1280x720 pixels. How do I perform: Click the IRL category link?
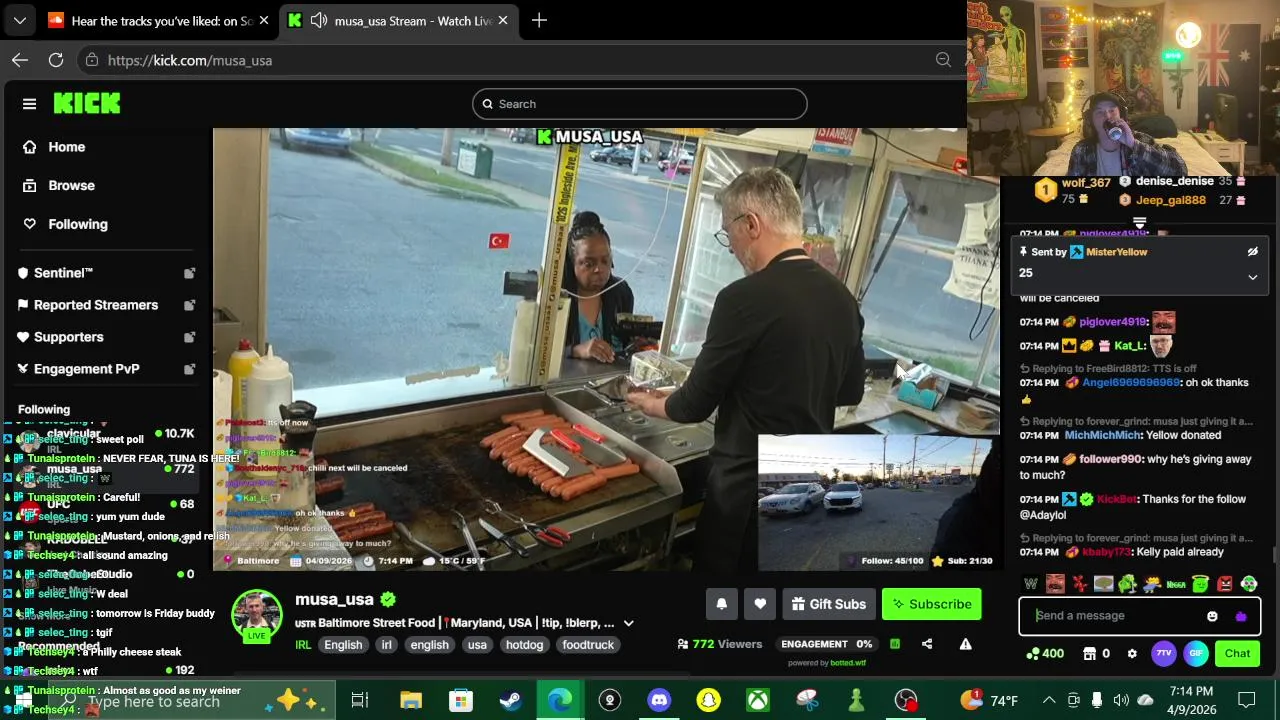[x=303, y=645]
